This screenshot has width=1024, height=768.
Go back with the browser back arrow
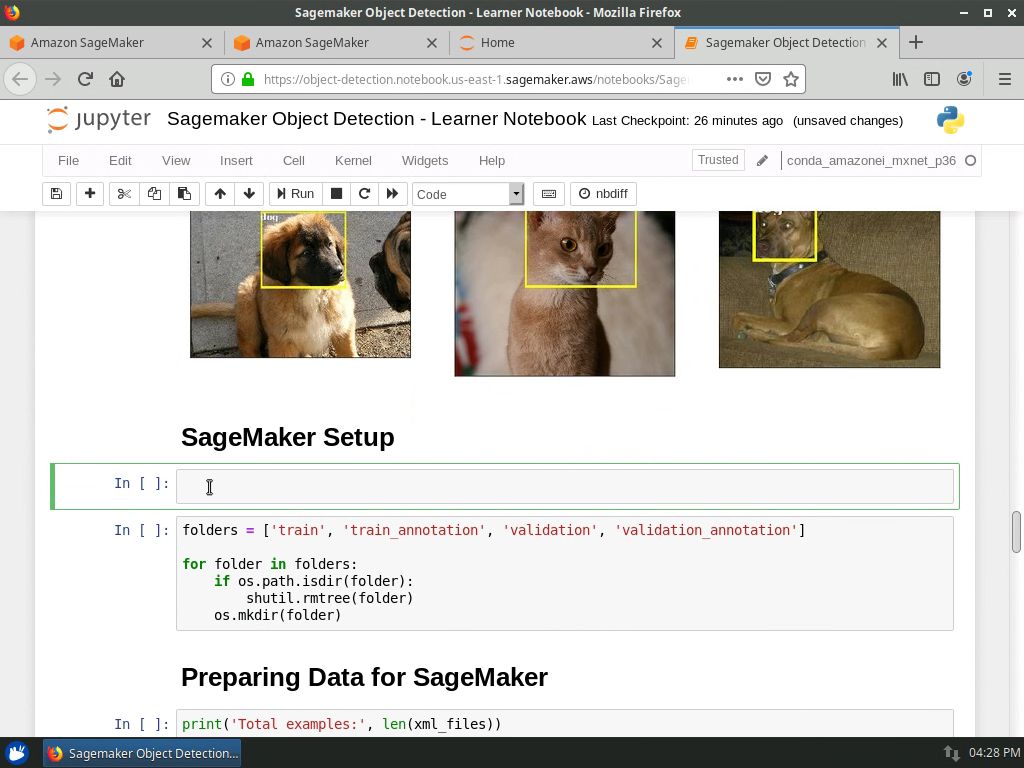pos(20,79)
